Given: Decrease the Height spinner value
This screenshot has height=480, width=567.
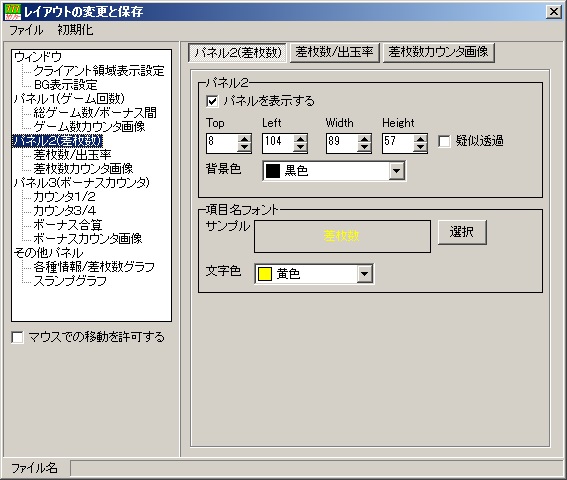Looking at the screenshot, I should pos(420,148).
